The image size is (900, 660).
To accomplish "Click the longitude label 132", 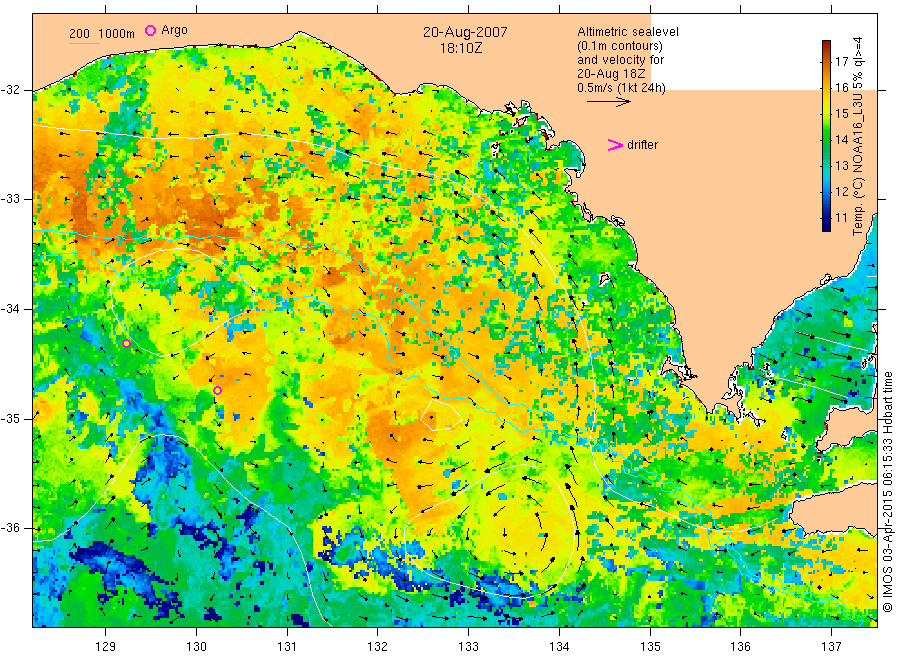I will point(378,647).
